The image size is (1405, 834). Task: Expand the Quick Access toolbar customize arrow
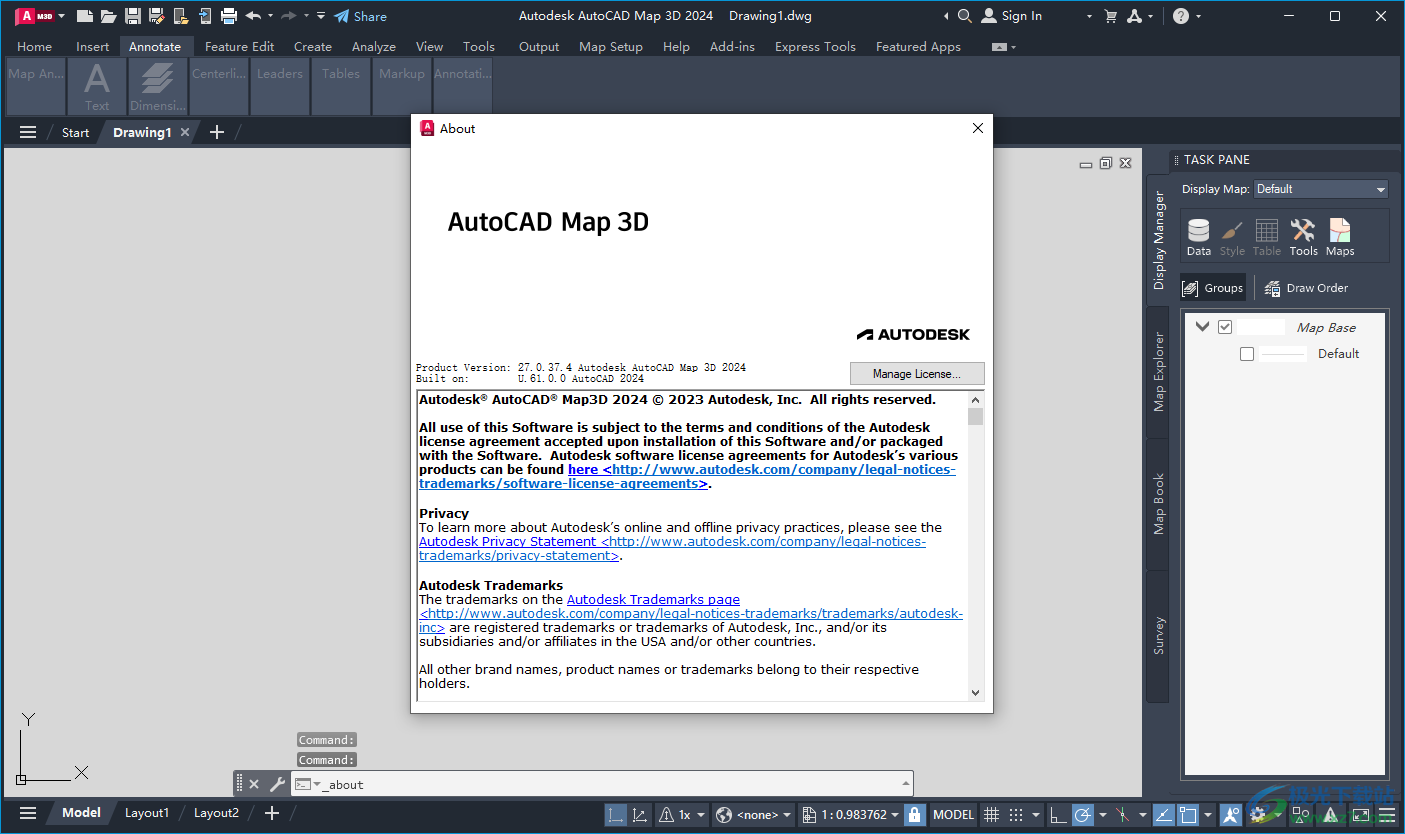(x=320, y=16)
